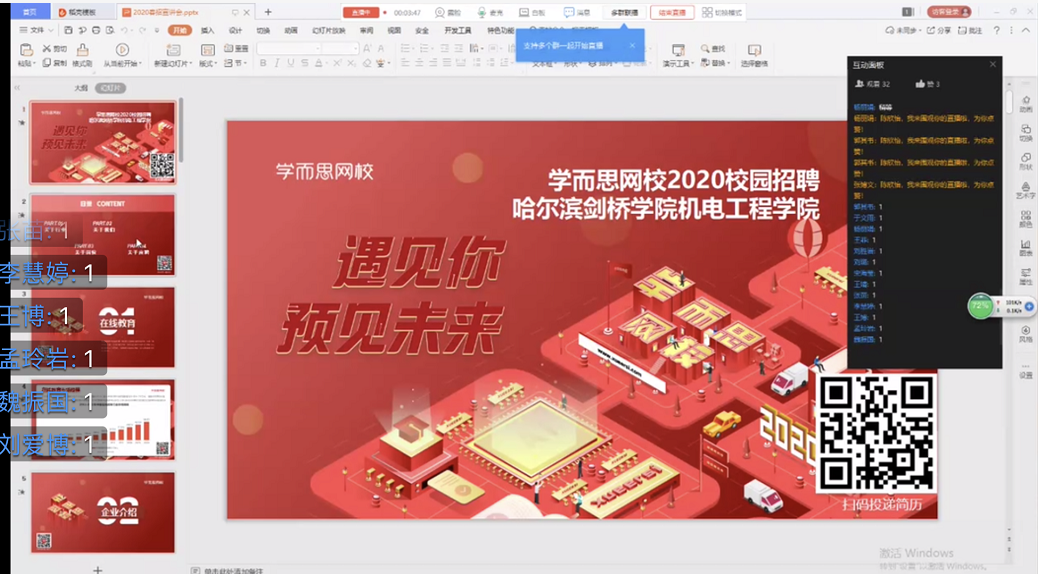The width and height of the screenshot is (1038, 574).
Task: Click the New Slide icon
Action: 173,50
